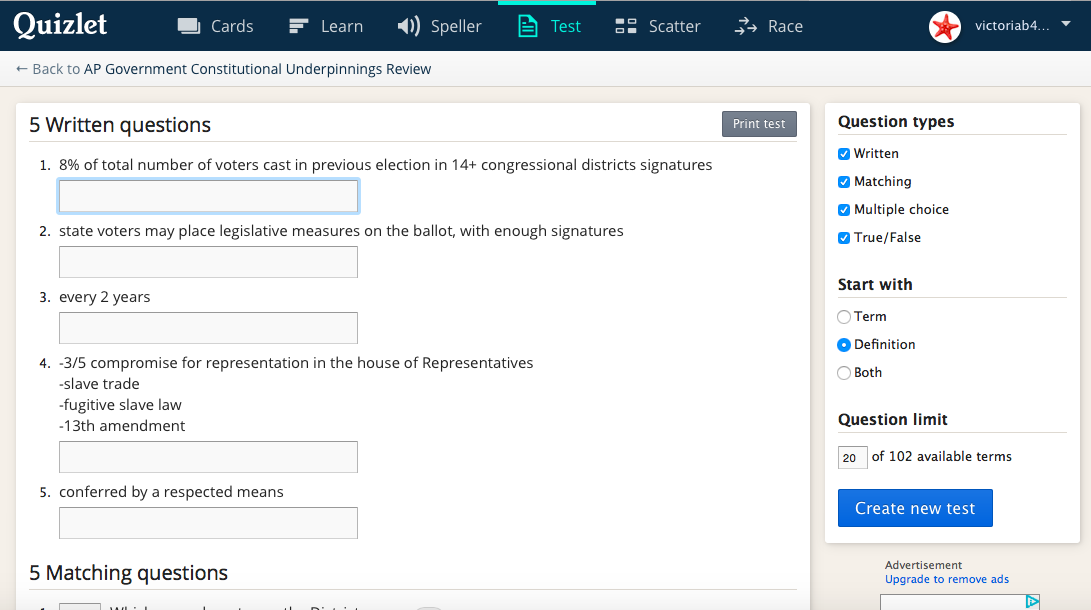
Task: Click the Test document icon
Action: pos(527,26)
